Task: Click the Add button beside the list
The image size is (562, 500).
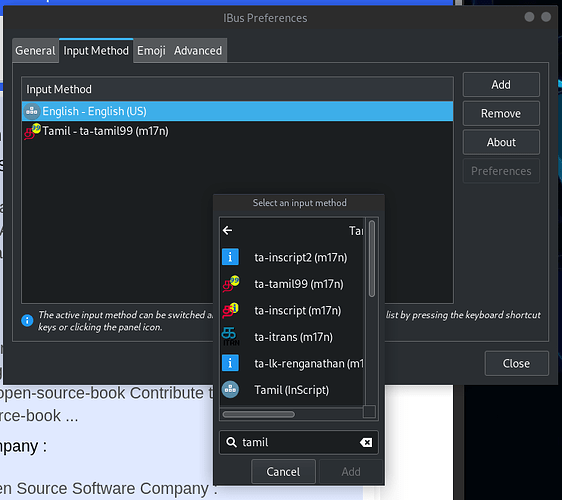Action: pos(501,85)
